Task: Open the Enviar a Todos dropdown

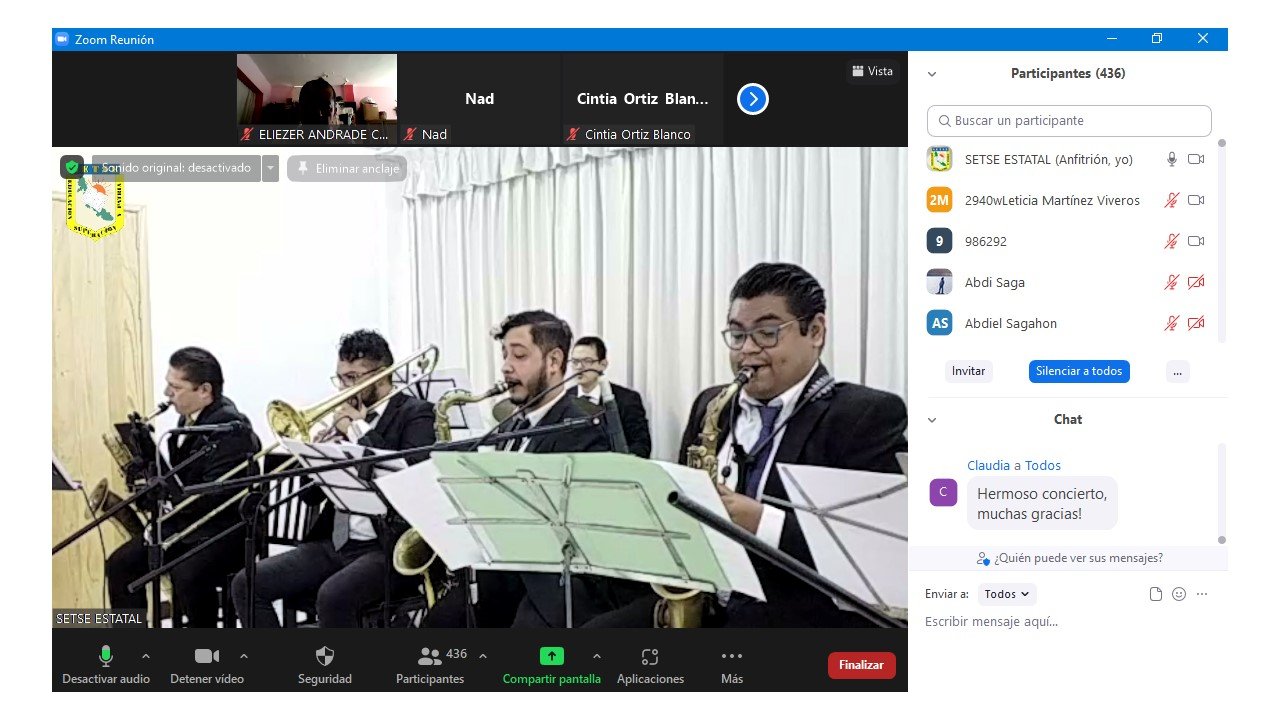Action: 1007,594
